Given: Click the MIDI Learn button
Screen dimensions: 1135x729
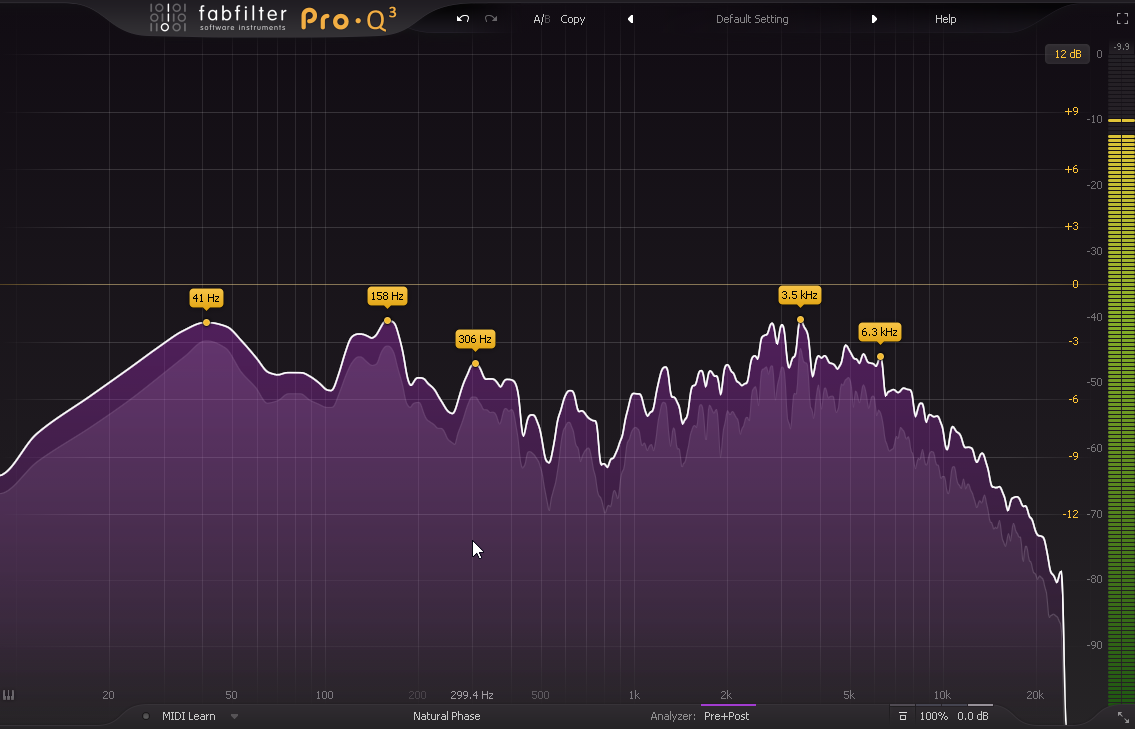Looking at the screenshot, I should 189,716.
